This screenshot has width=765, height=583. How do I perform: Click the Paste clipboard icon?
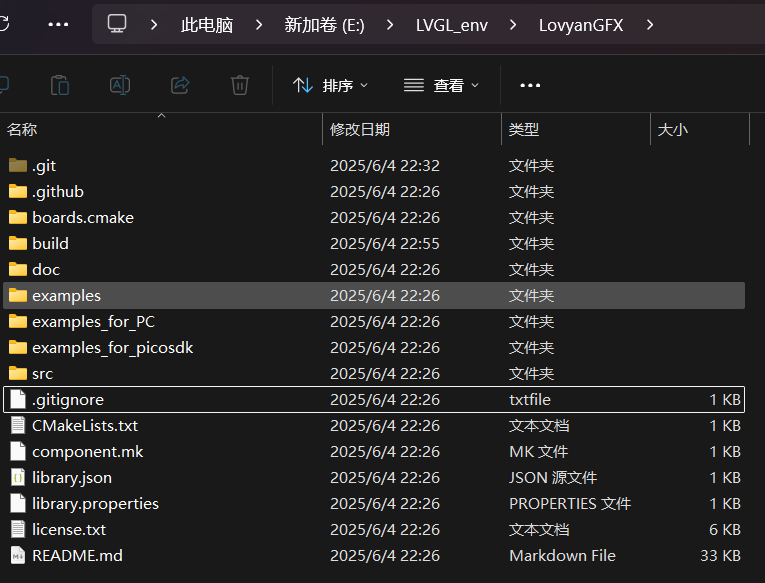click(x=60, y=85)
